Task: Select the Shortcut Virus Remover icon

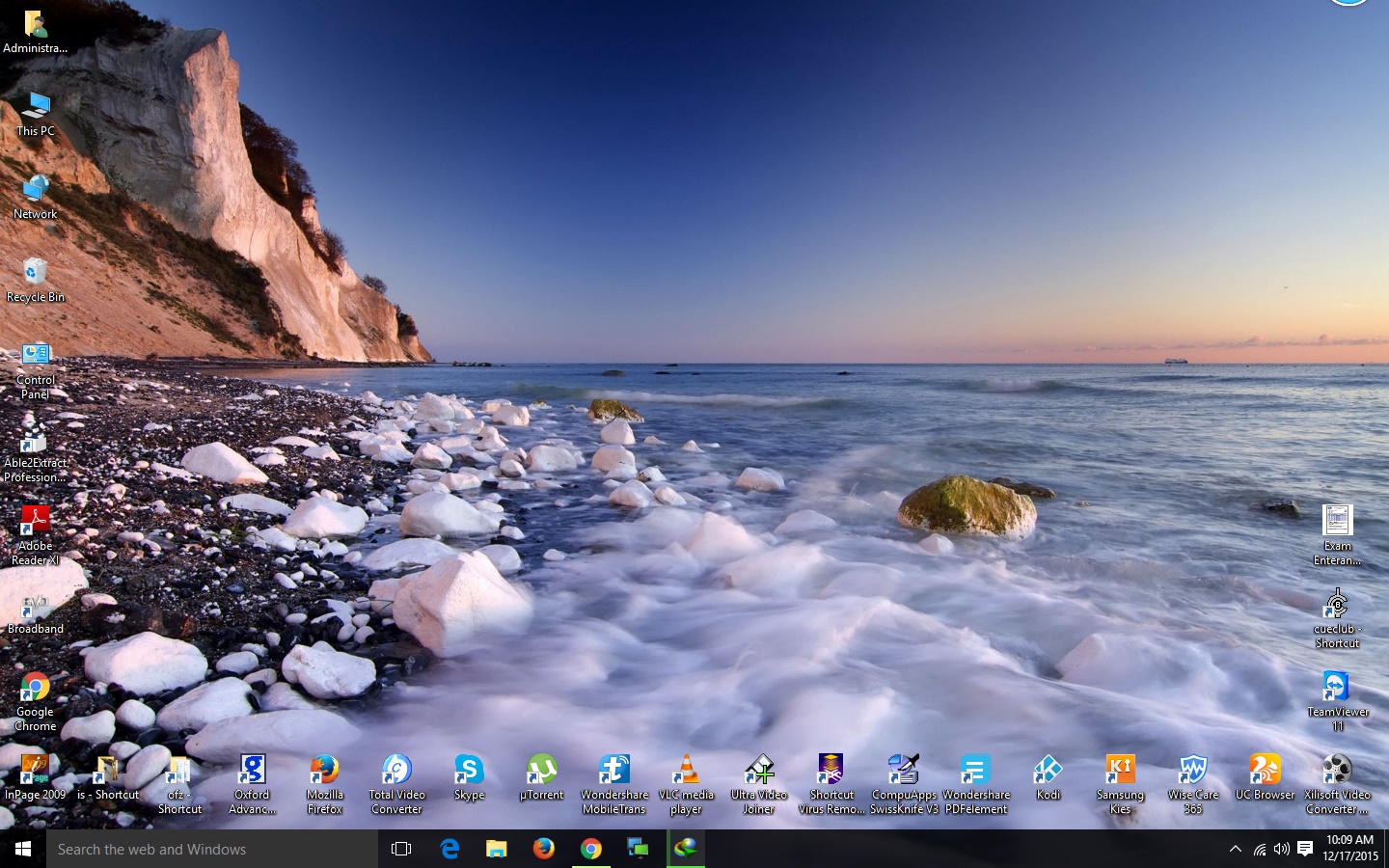Action: pyautogui.click(x=831, y=786)
